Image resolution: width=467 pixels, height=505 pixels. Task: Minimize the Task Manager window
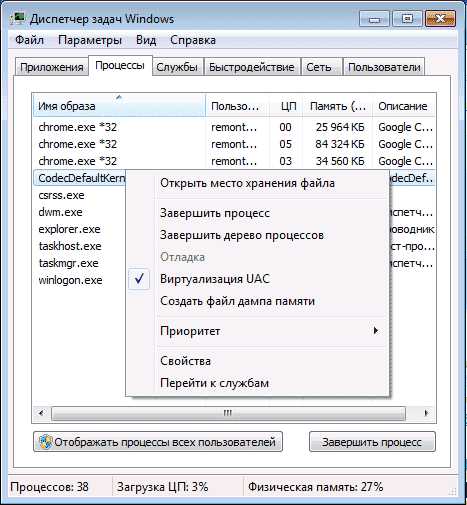[x=375, y=19]
